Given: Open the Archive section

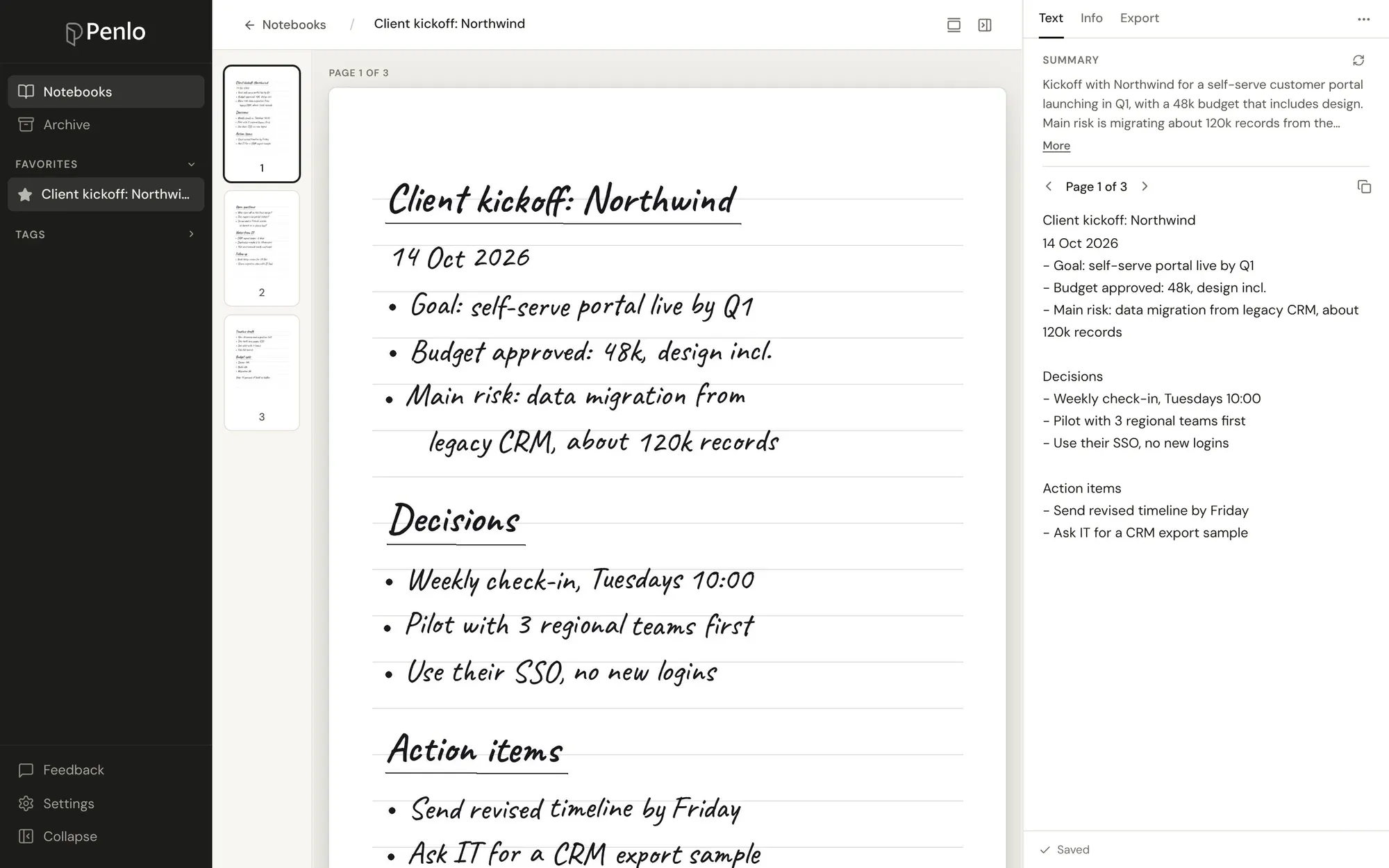Looking at the screenshot, I should click(x=106, y=124).
